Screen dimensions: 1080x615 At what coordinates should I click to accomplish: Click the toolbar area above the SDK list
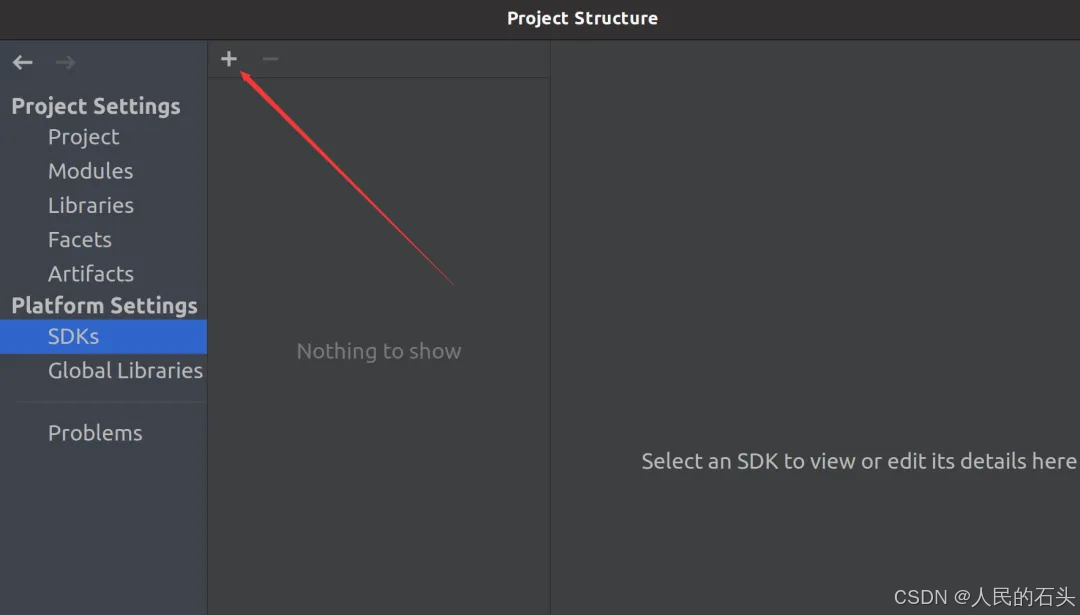[x=400, y=59]
